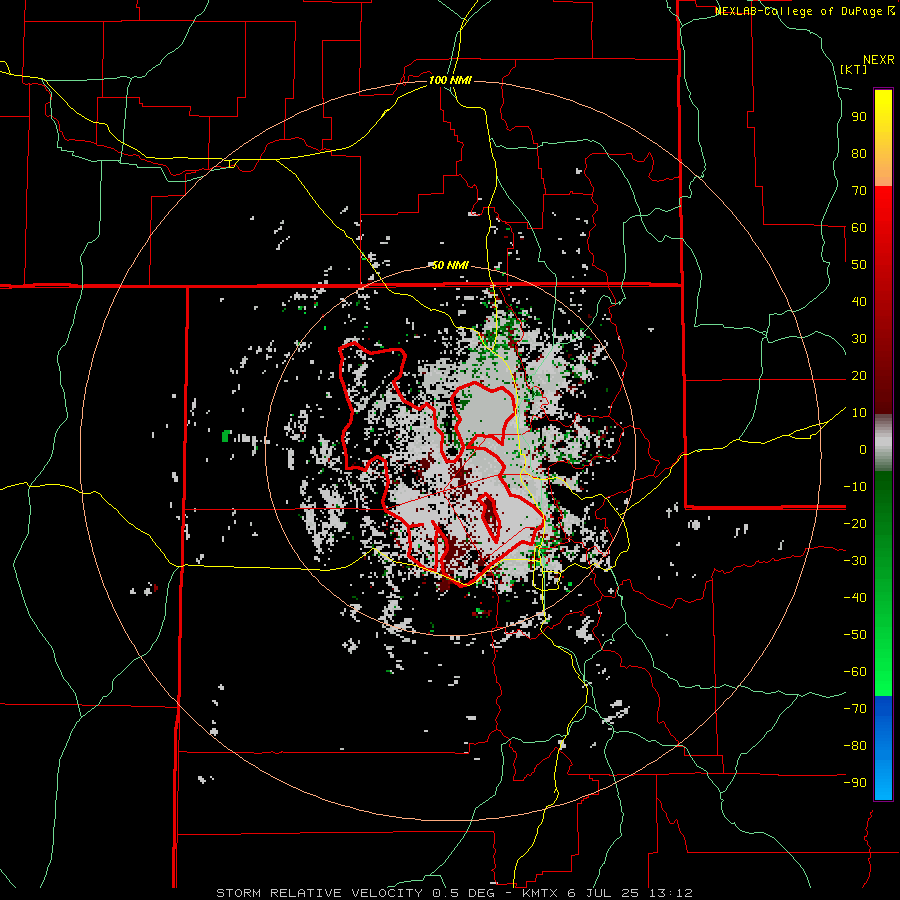Click the 60 value on velocity scale

pos(859,228)
